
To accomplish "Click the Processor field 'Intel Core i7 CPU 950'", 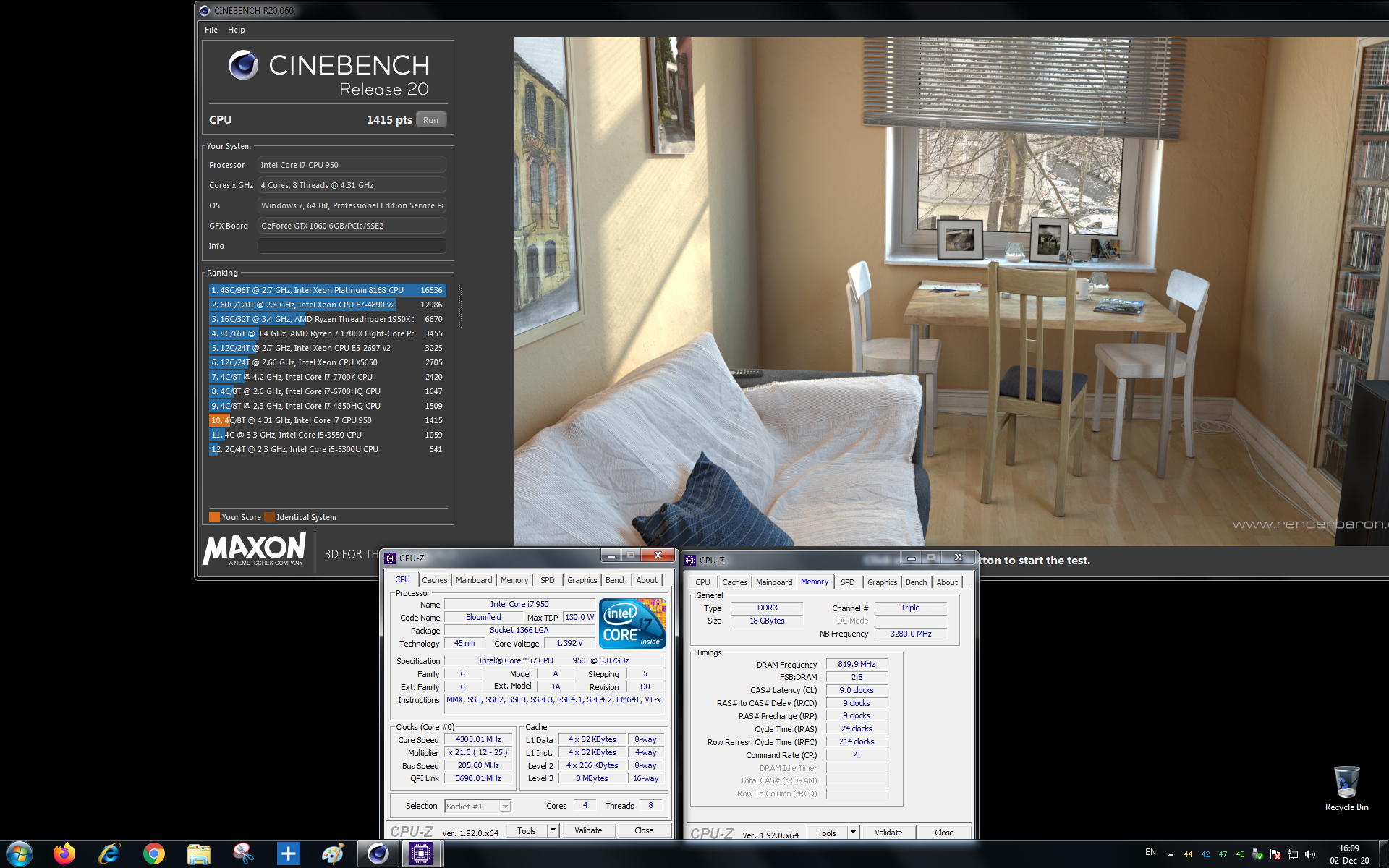I will coord(352,165).
